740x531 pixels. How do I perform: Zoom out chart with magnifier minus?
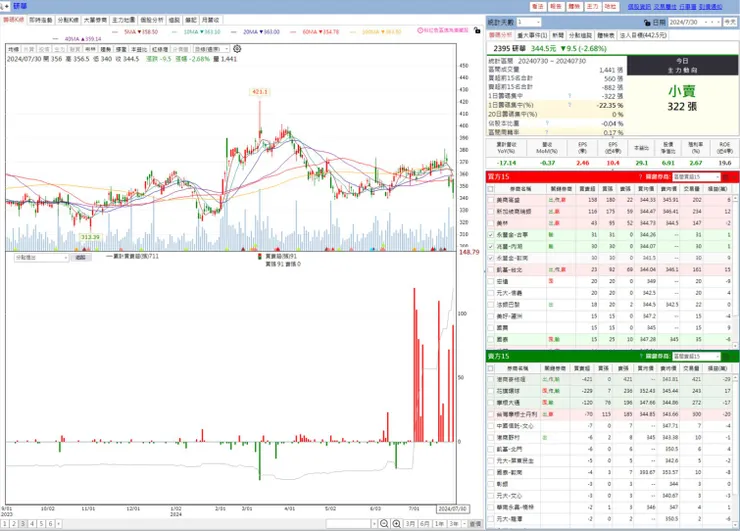[x=384, y=523]
